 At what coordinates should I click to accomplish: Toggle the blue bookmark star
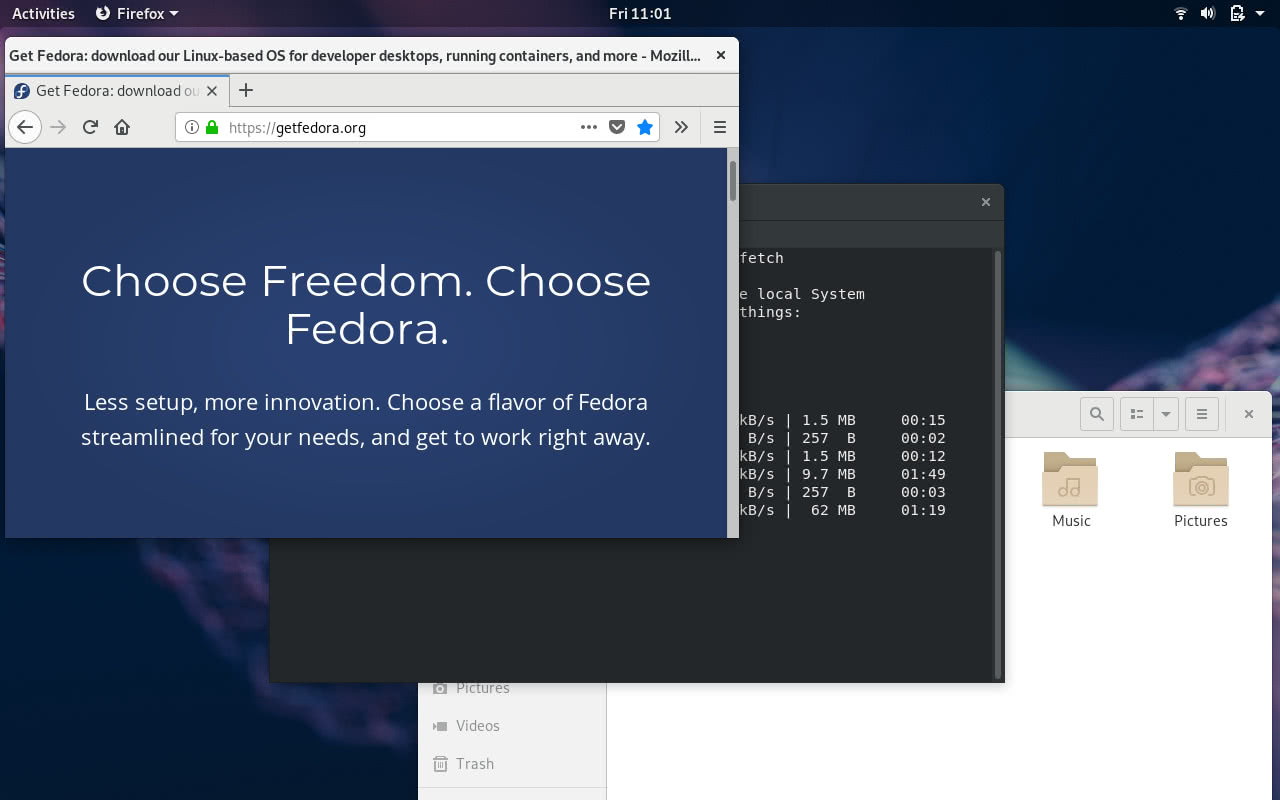coord(645,127)
